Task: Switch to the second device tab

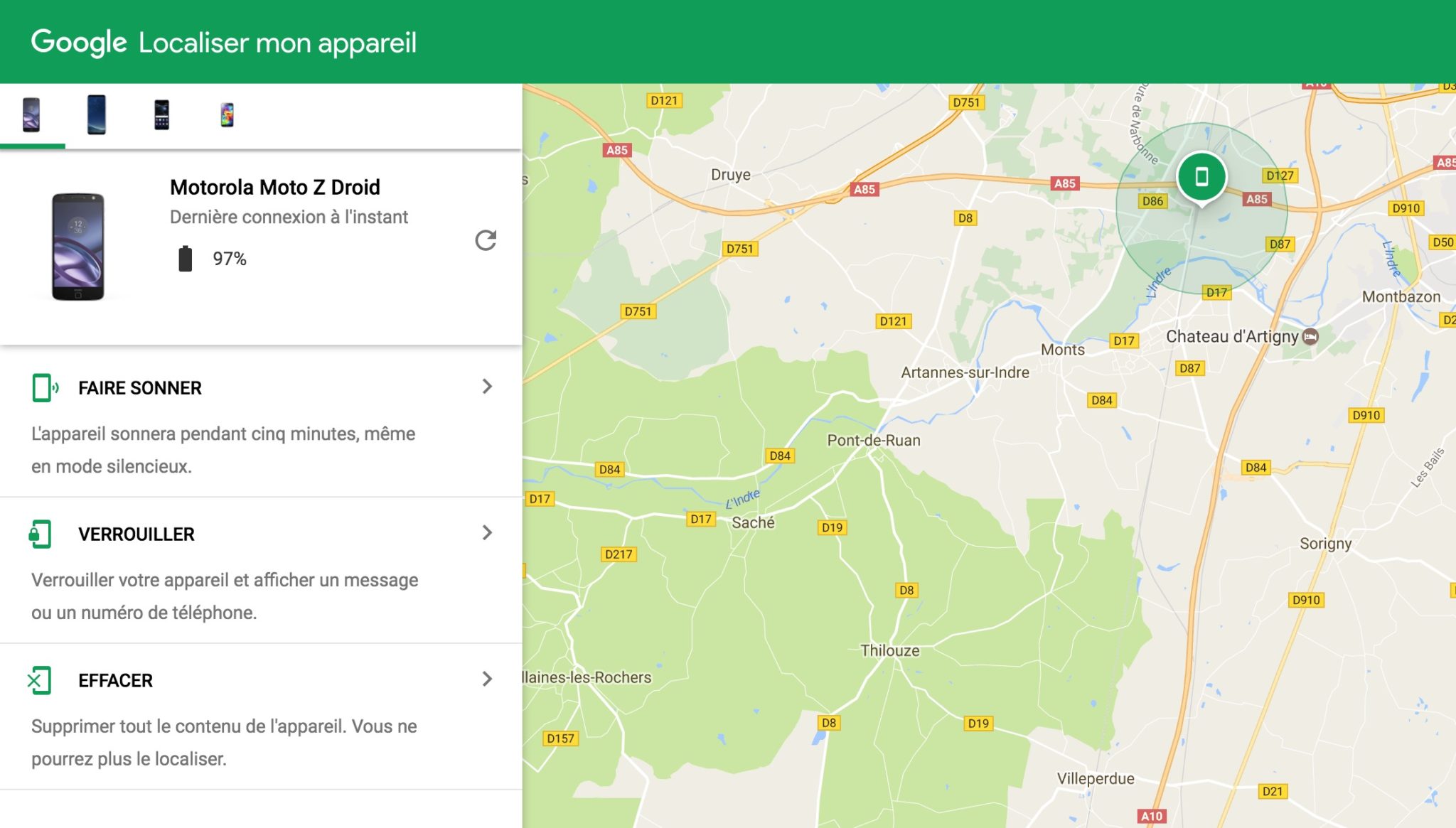Action: 97,115
